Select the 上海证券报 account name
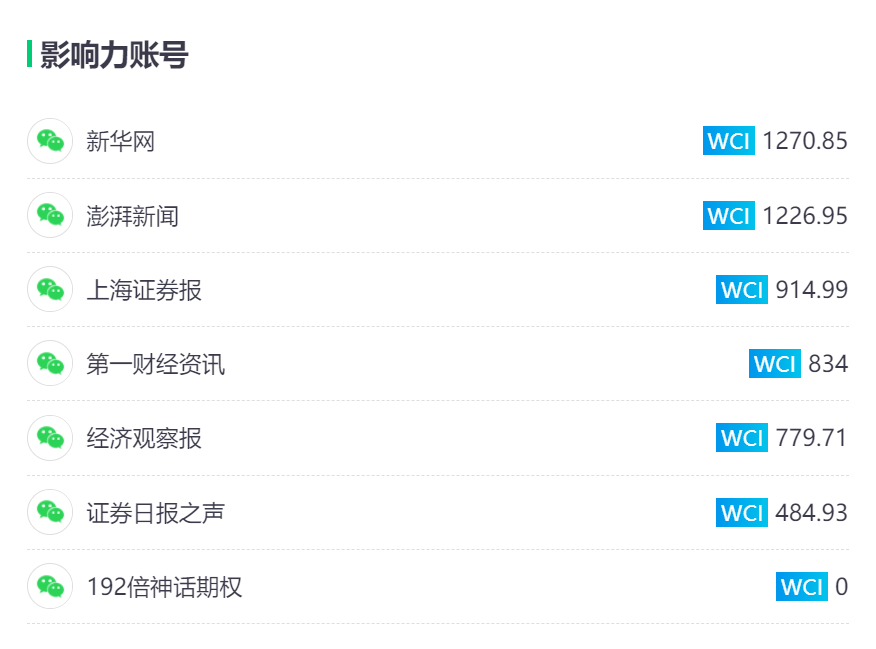Viewport: 876px width, 649px height. click(x=144, y=290)
